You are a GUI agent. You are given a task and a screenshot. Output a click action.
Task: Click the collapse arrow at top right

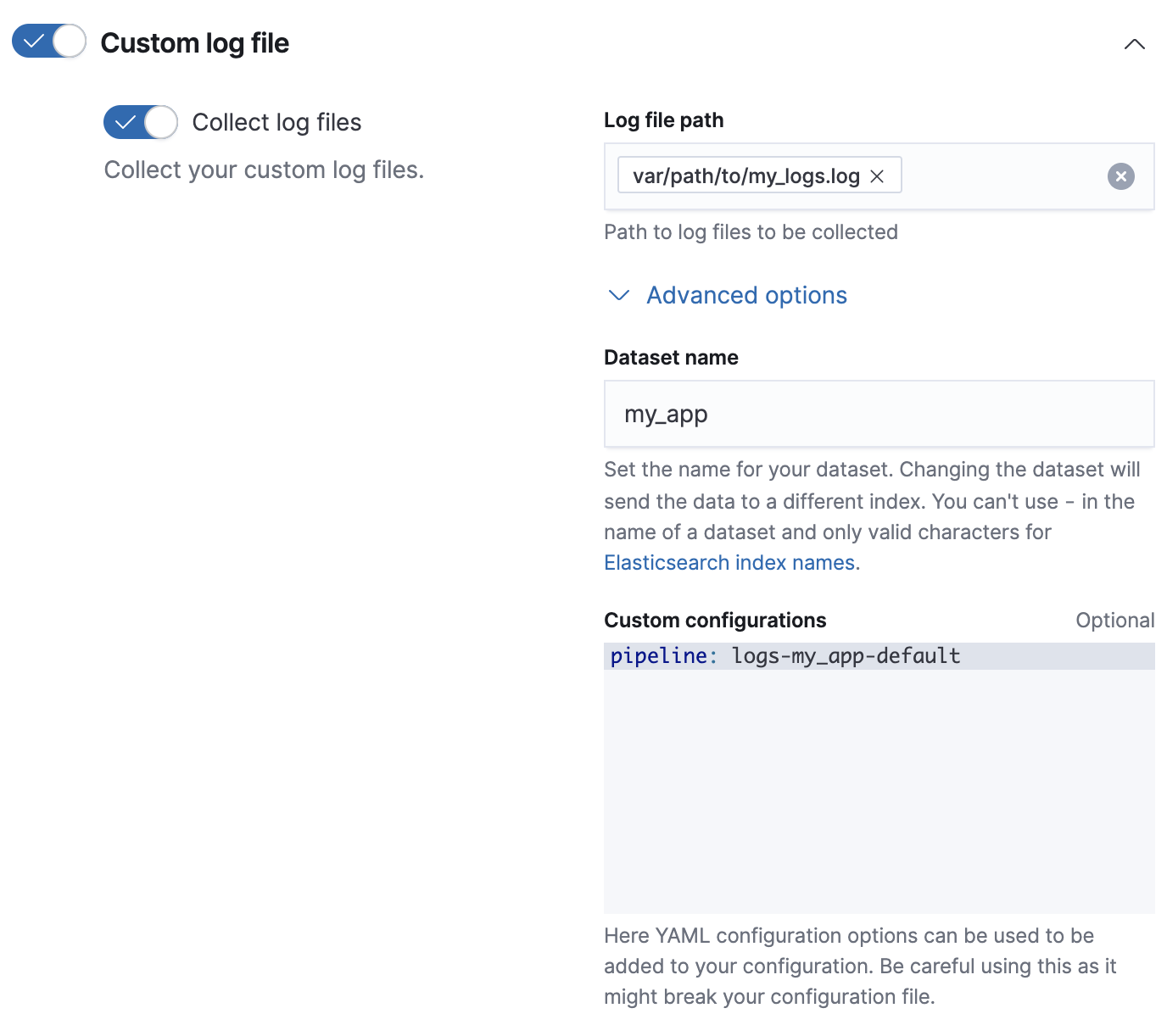[x=1135, y=44]
